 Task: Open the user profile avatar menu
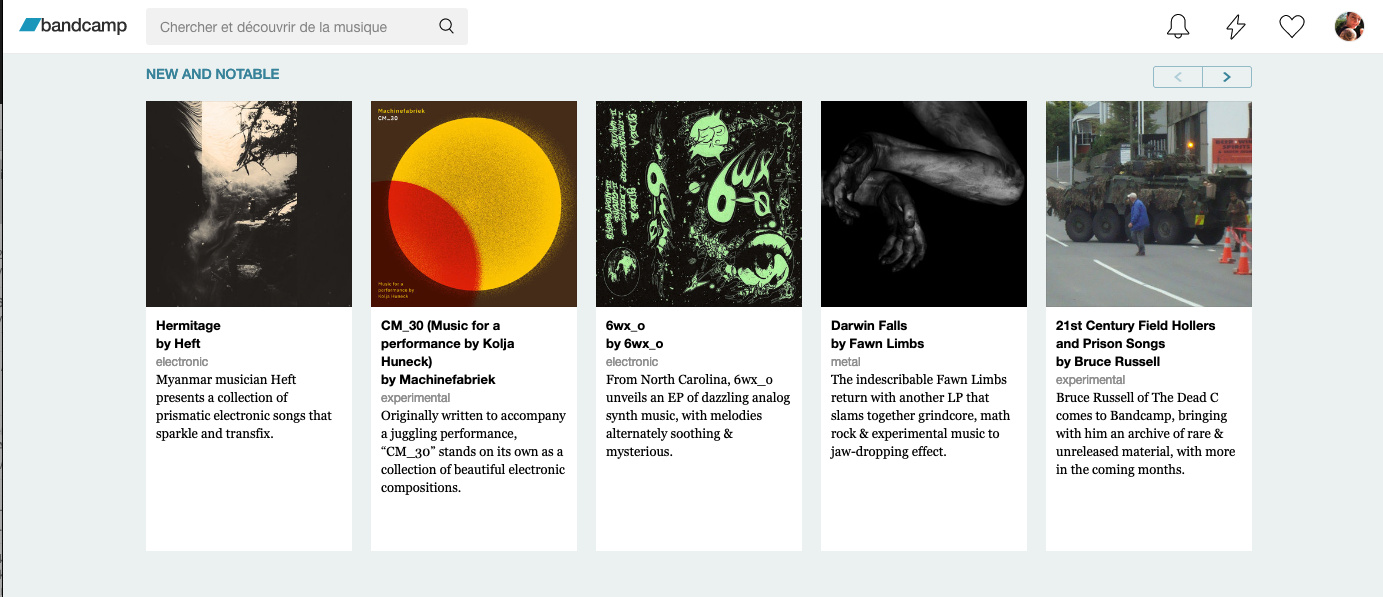(1349, 27)
